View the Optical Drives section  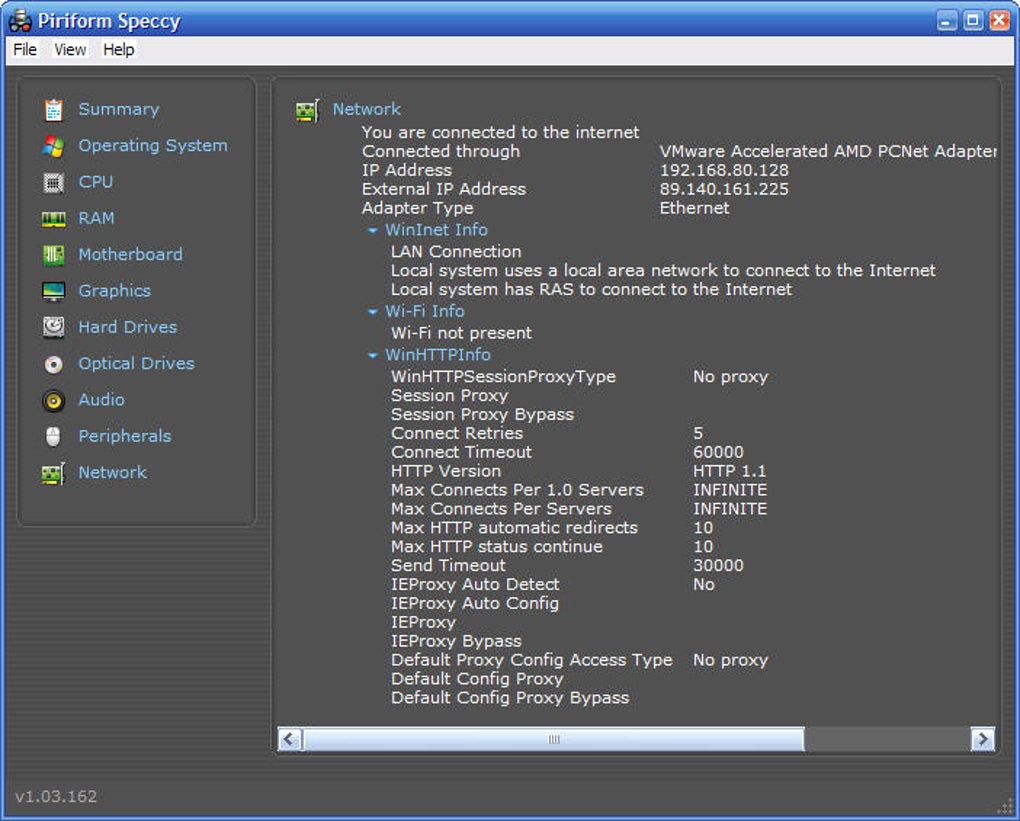pyautogui.click(x=136, y=363)
